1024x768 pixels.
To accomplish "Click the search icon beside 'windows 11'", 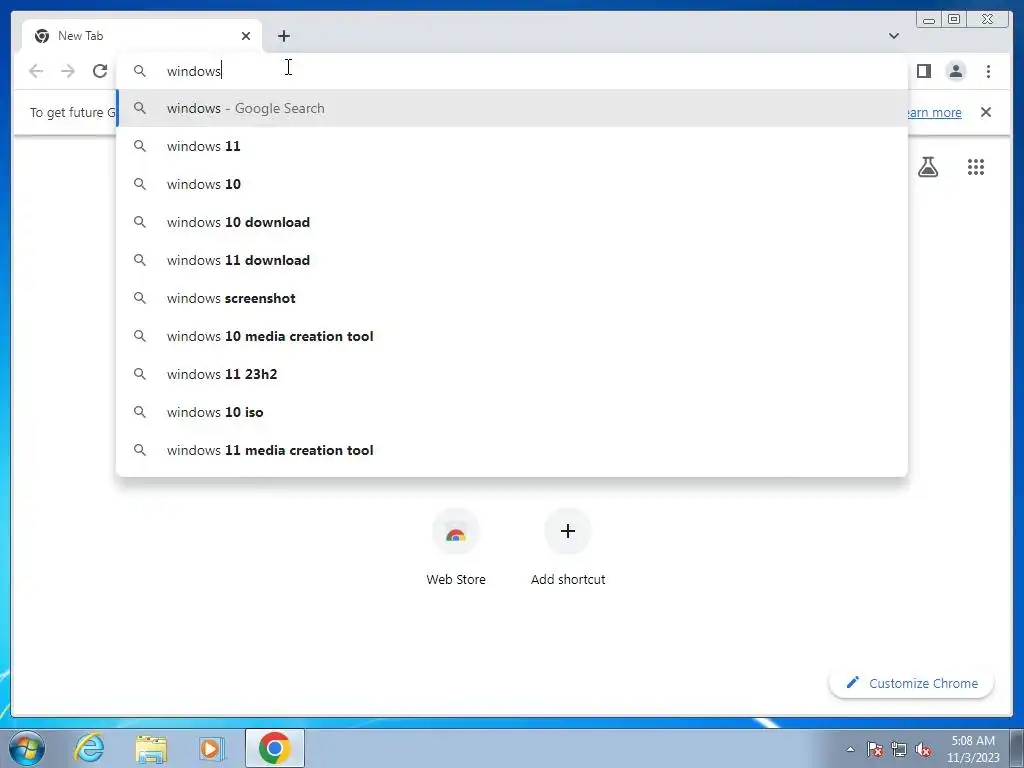I will tap(140, 146).
